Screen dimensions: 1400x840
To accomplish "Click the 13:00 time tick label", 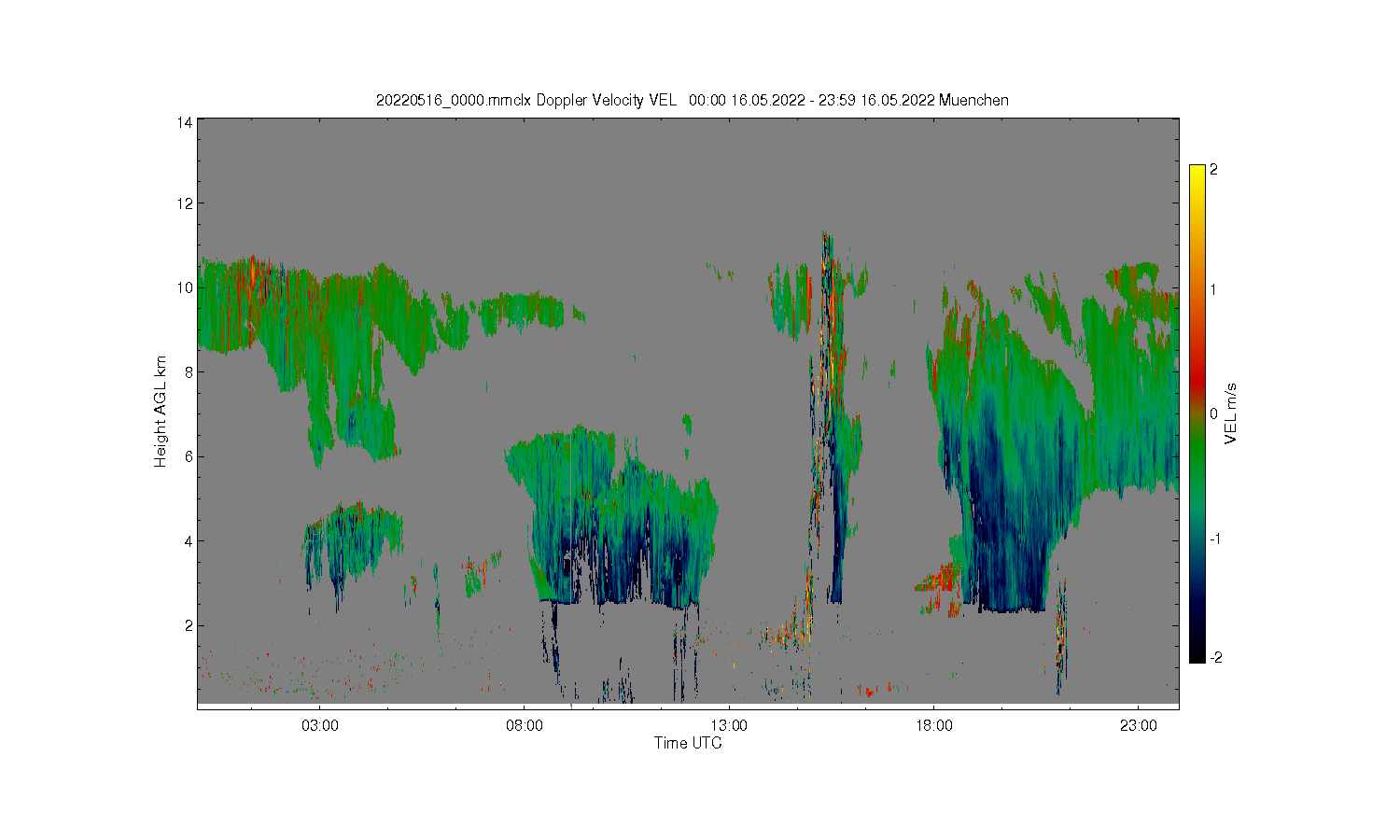I will 729,724.
